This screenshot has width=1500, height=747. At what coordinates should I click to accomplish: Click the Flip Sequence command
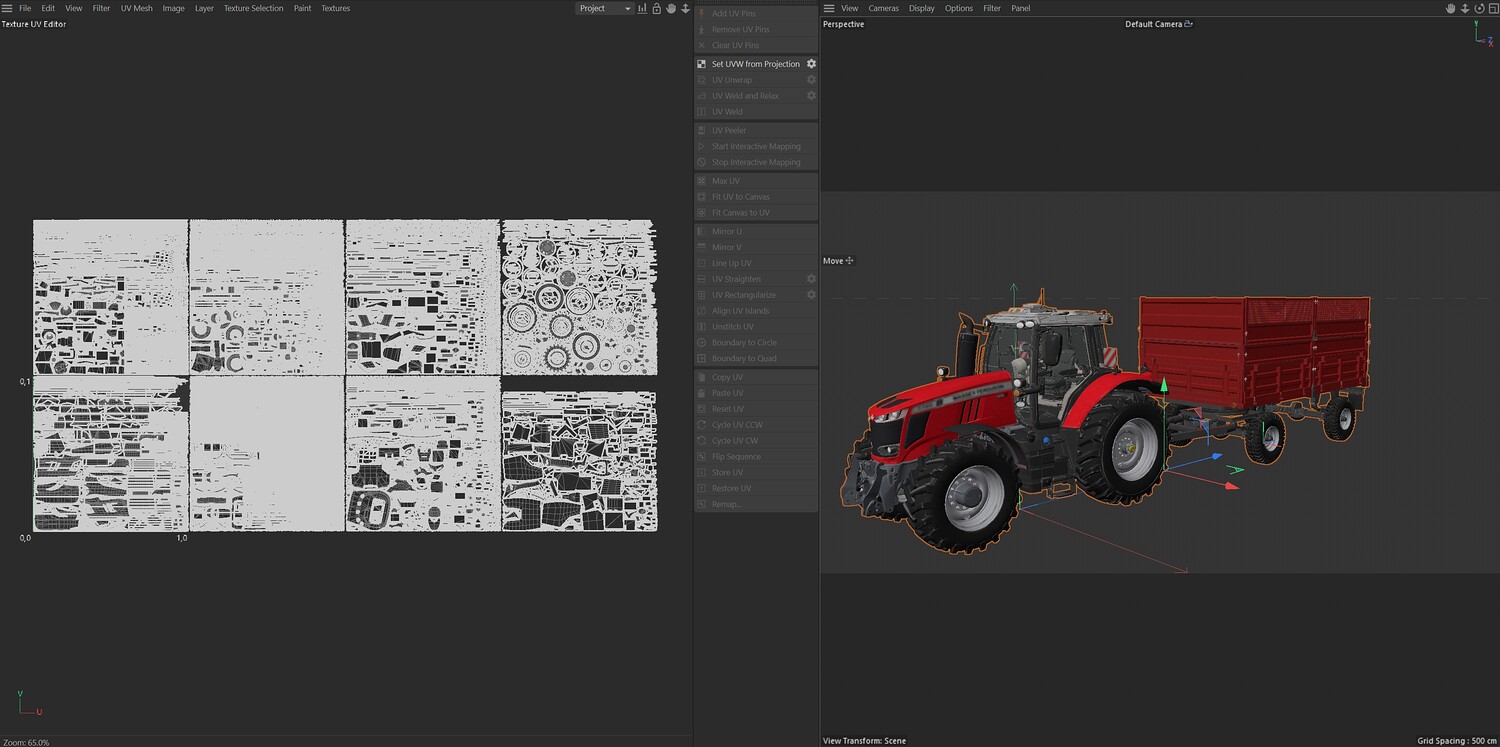click(x=756, y=457)
